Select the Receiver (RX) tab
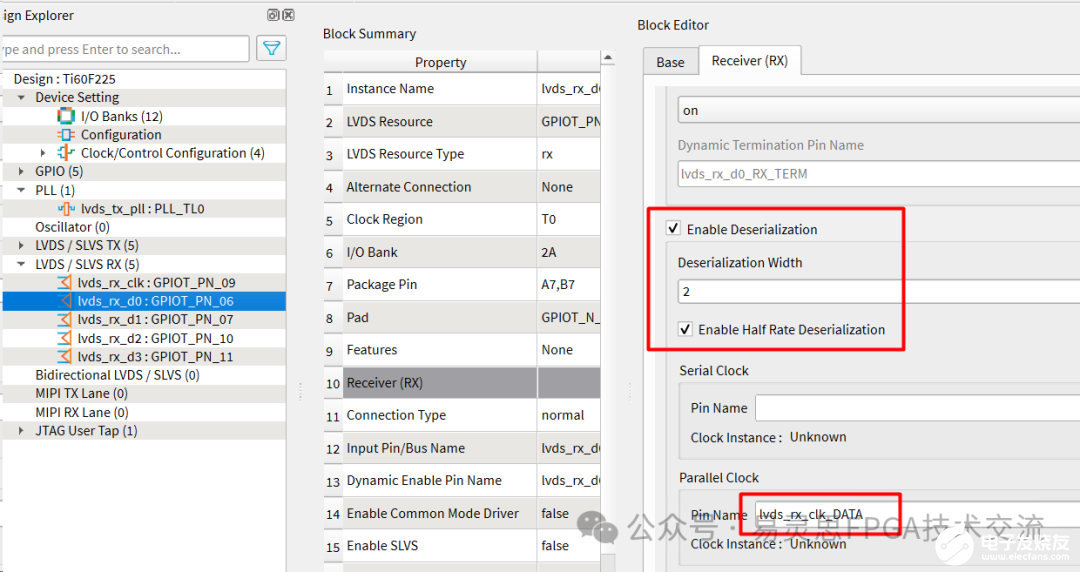Screen dimensions: 1080x572 [749, 61]
